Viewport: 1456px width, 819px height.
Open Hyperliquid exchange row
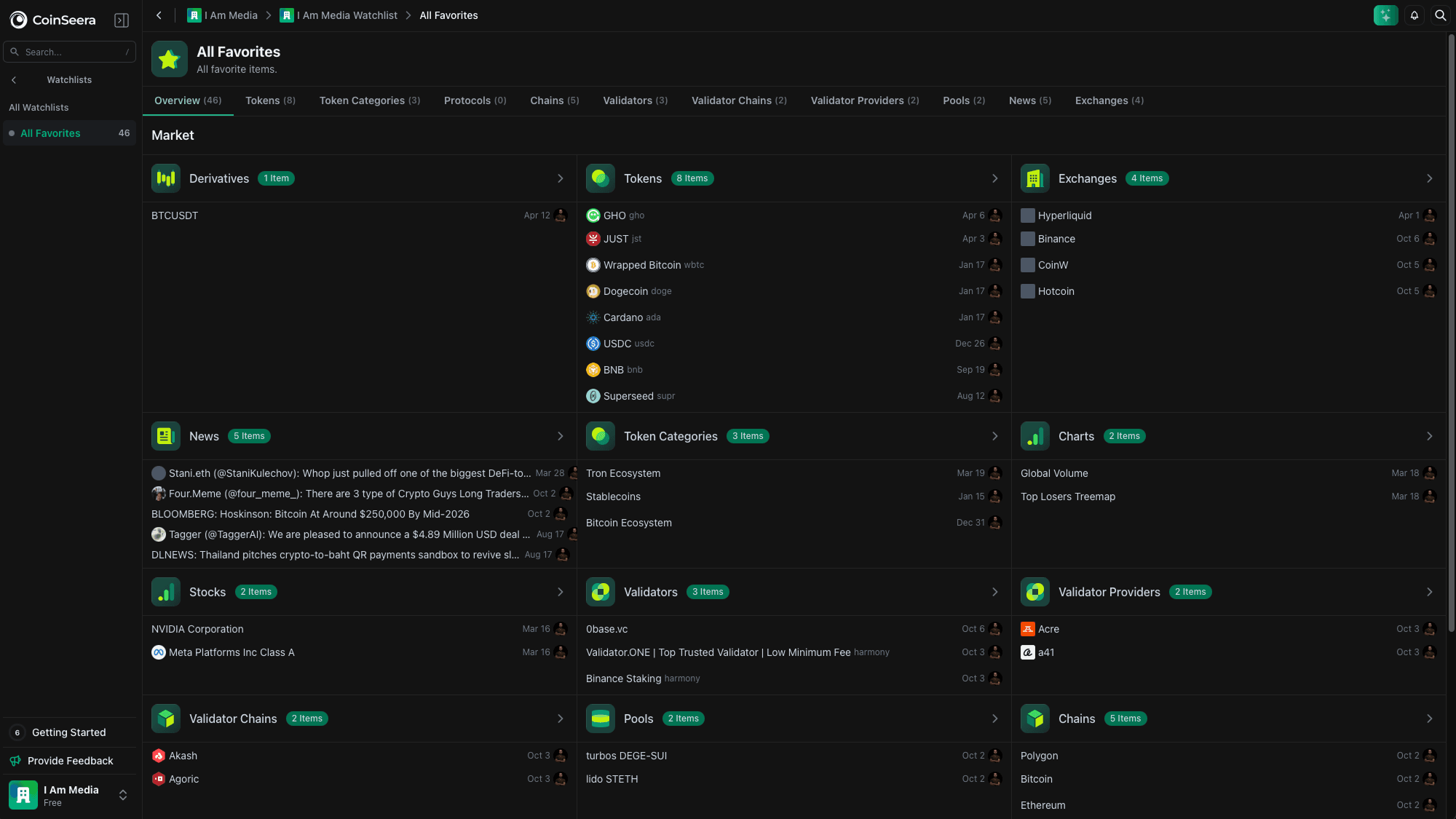(x=1228, y=215)
